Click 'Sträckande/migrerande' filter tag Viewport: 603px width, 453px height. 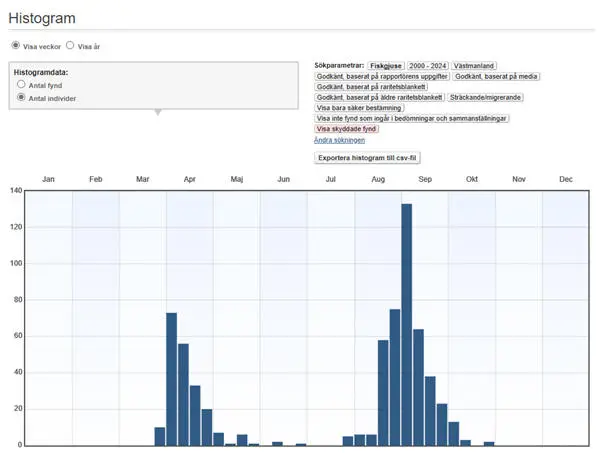pyautogui.click(x=486, y=97)
